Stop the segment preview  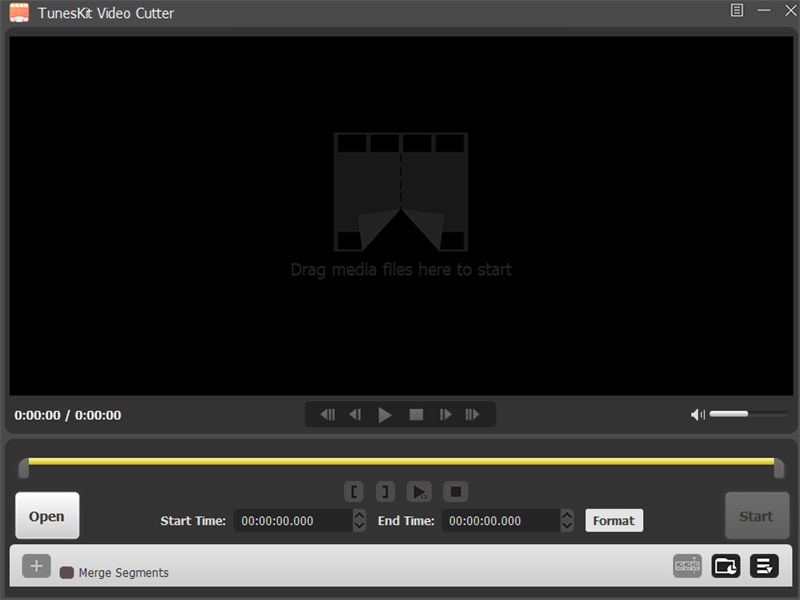(455, 491)
